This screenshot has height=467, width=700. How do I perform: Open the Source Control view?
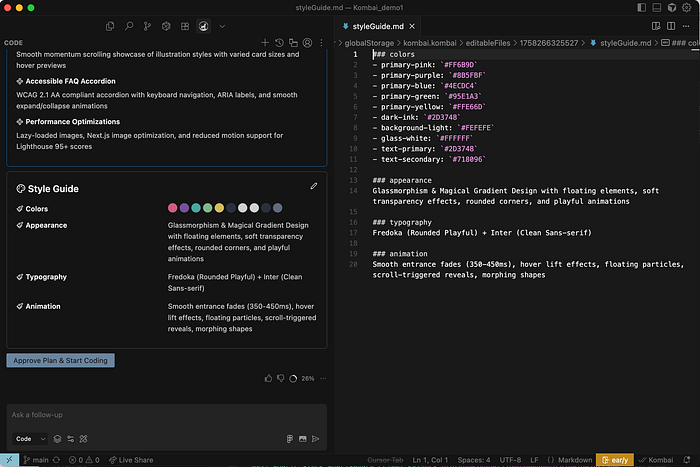147,25
